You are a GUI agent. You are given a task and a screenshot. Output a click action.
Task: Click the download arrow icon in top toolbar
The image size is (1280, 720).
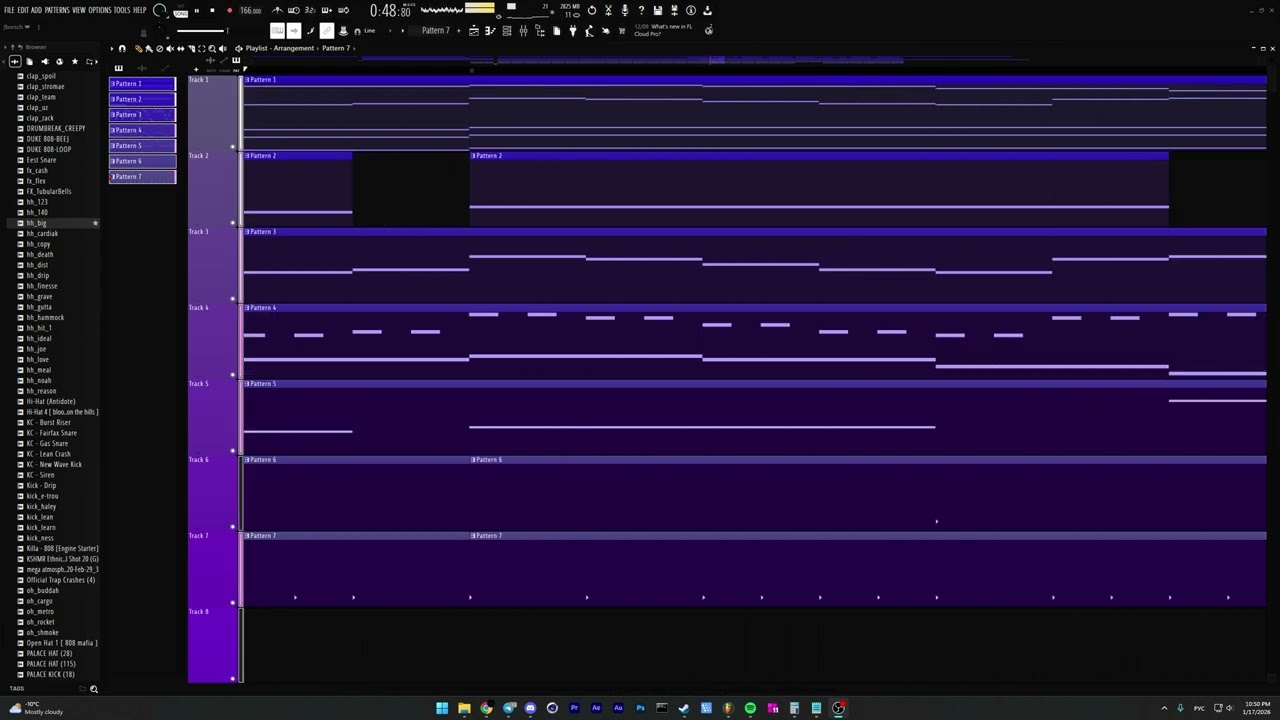(707, 10)
